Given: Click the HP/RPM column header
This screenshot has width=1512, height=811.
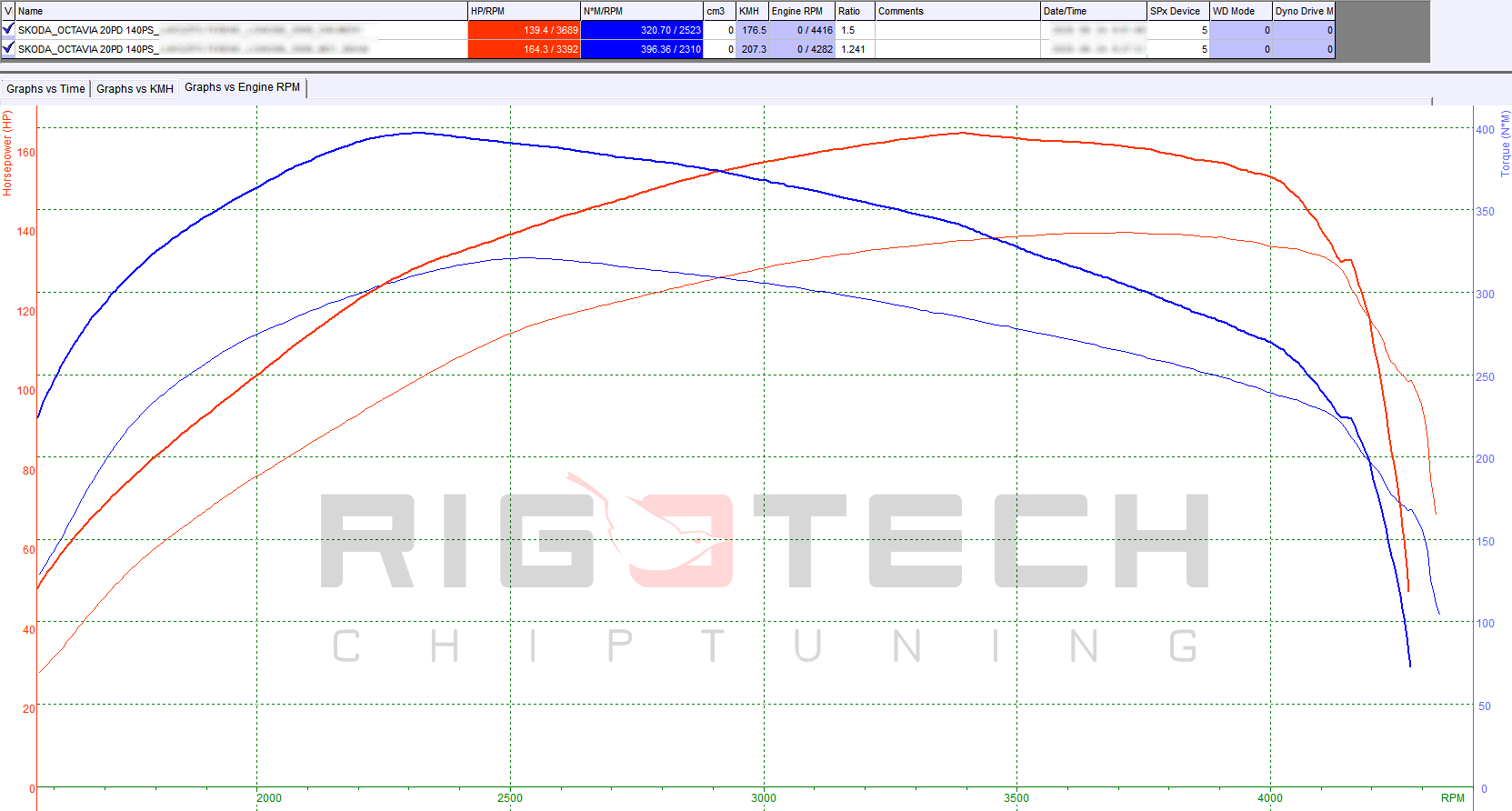Looking at the screenshot, I should point(524,11).
